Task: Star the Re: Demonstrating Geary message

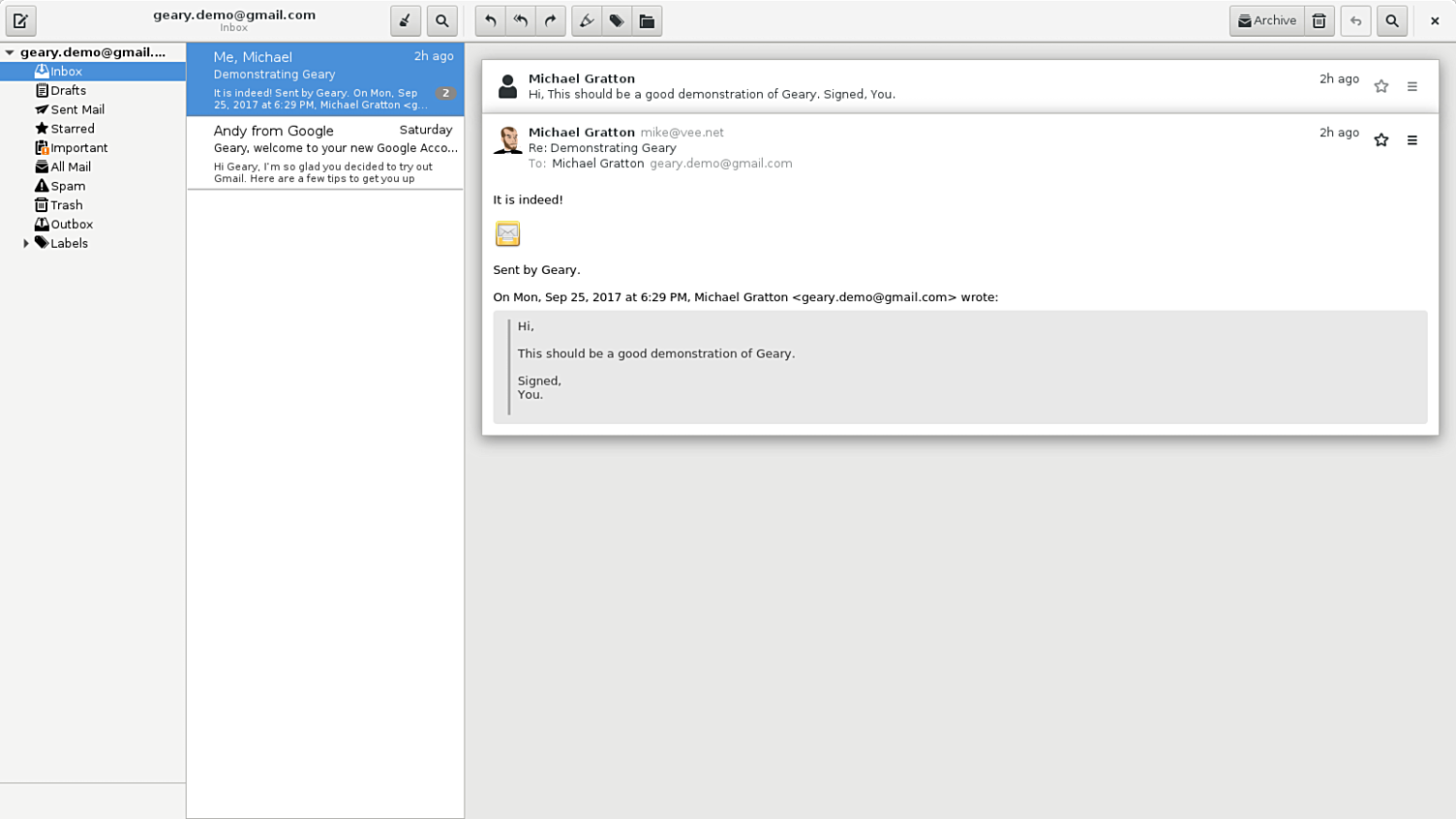Action: pos(1381,140)
